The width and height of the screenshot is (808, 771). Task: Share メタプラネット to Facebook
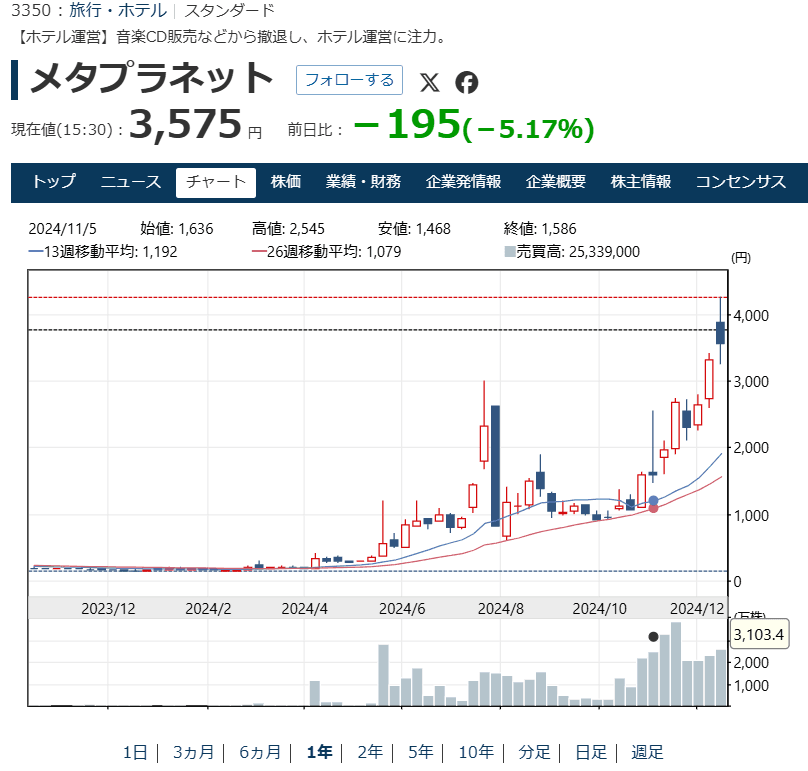465,83
